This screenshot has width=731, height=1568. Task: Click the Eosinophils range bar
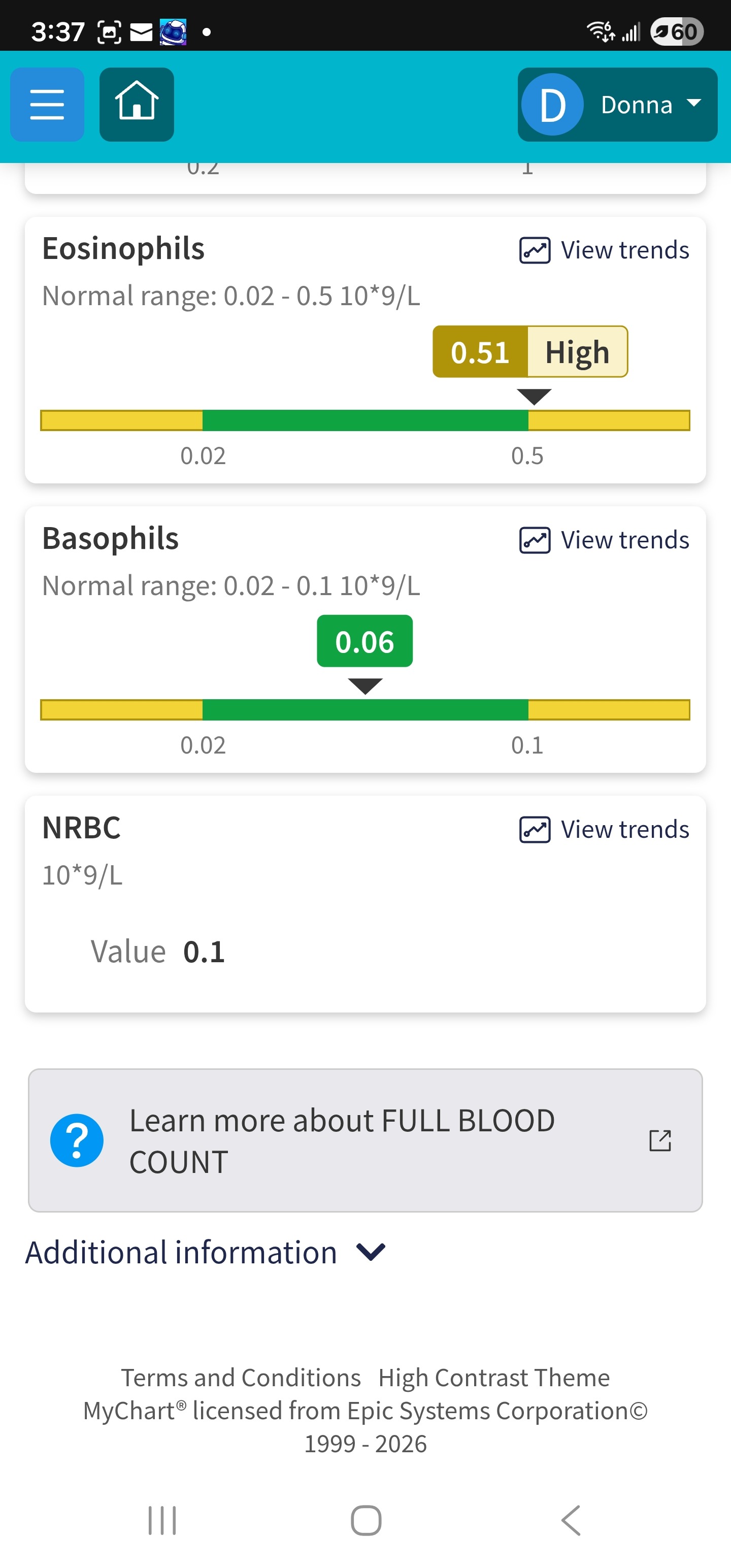(x=364, y=420)
